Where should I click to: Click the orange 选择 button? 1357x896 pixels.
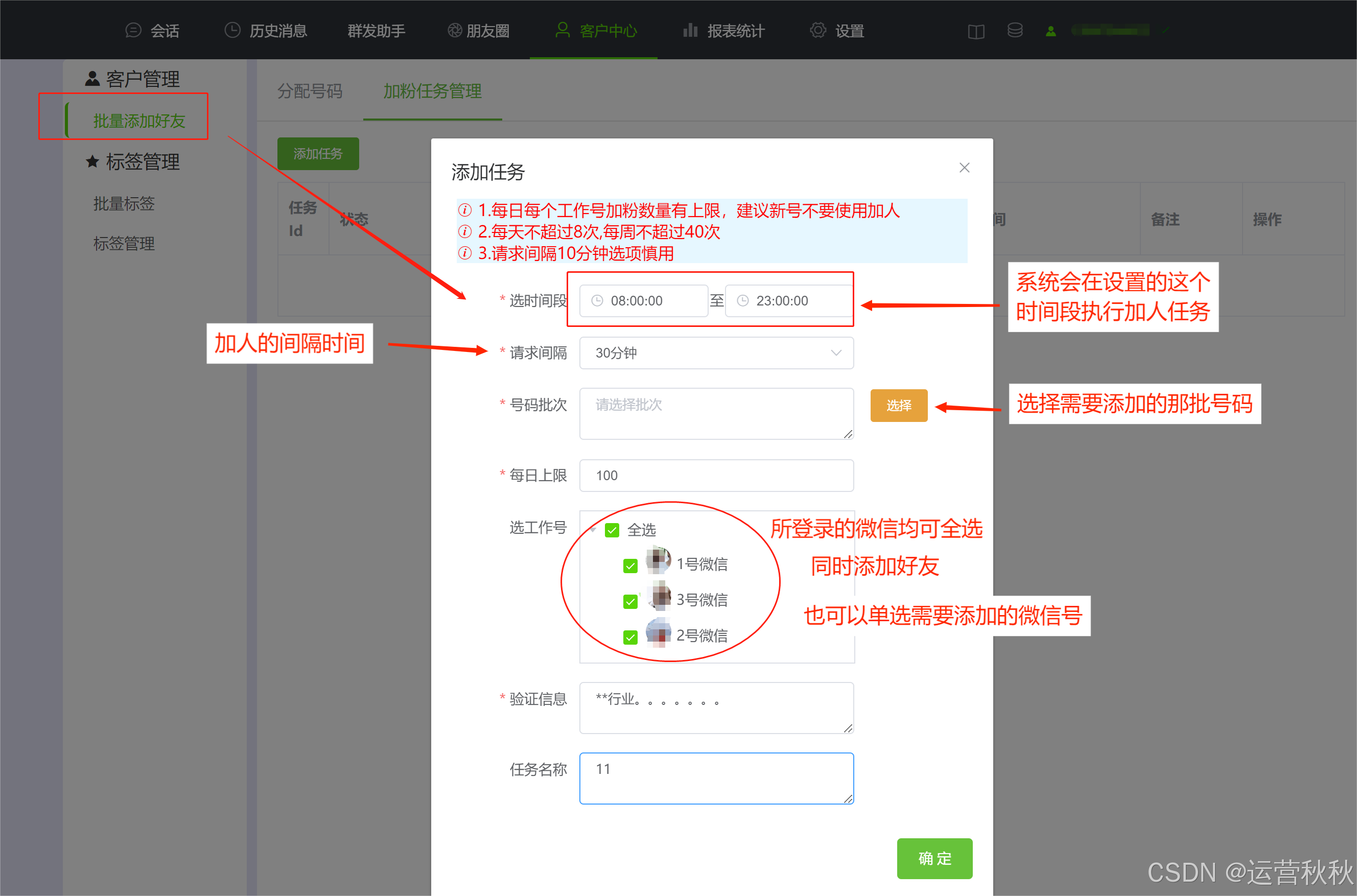tap(898, 405)
